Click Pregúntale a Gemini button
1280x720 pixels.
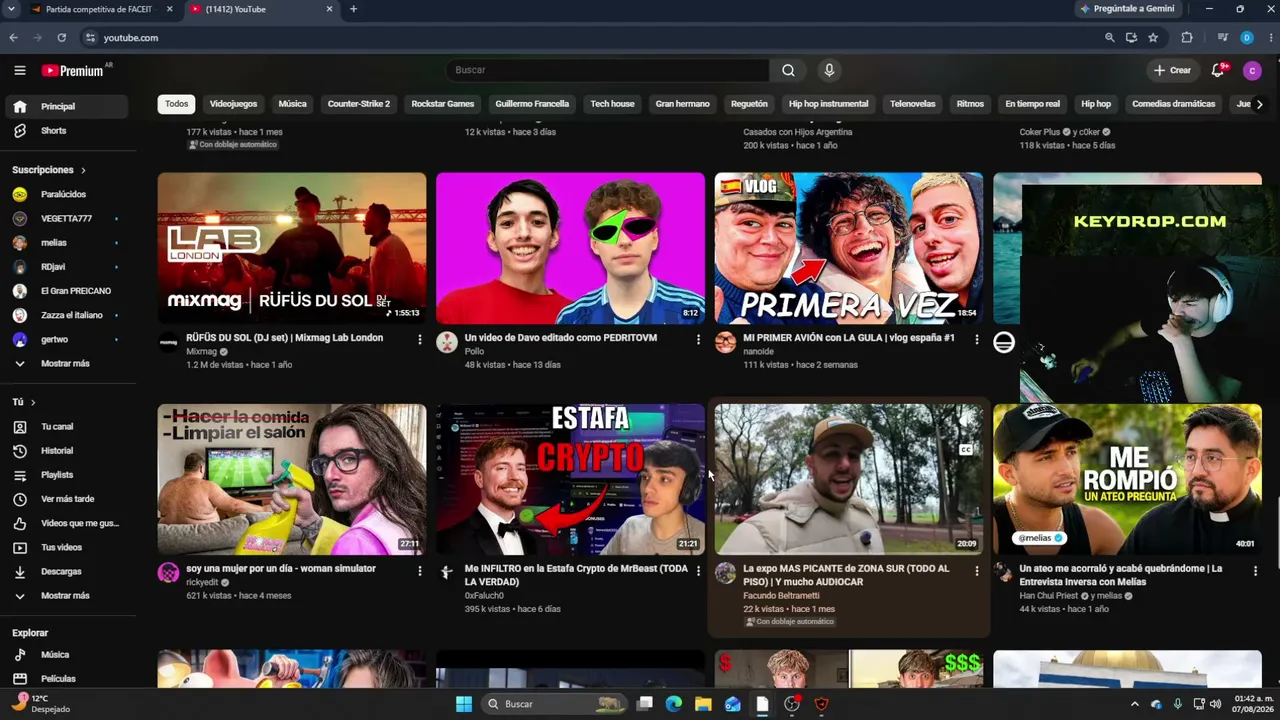1128,9
